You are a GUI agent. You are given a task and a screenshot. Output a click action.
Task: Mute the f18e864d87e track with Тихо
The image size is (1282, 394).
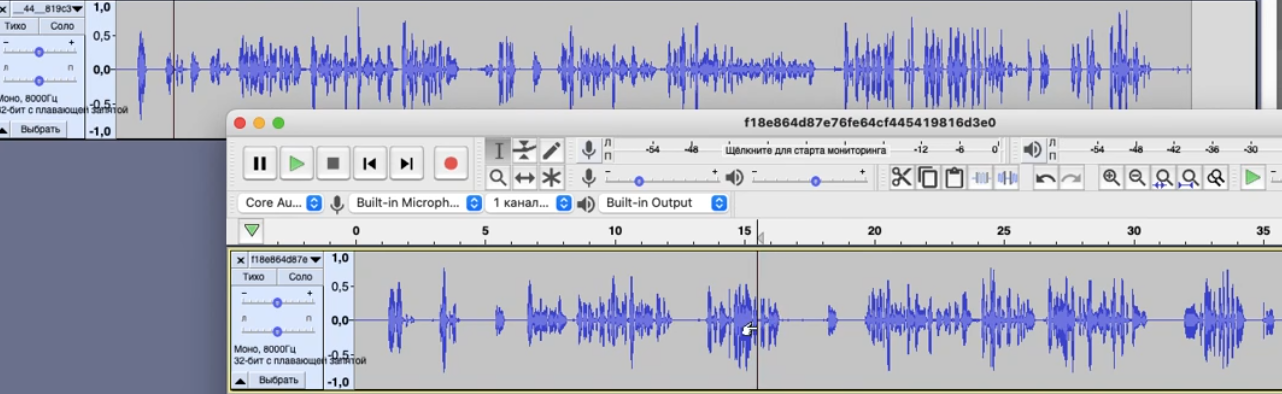click(254, 277)
